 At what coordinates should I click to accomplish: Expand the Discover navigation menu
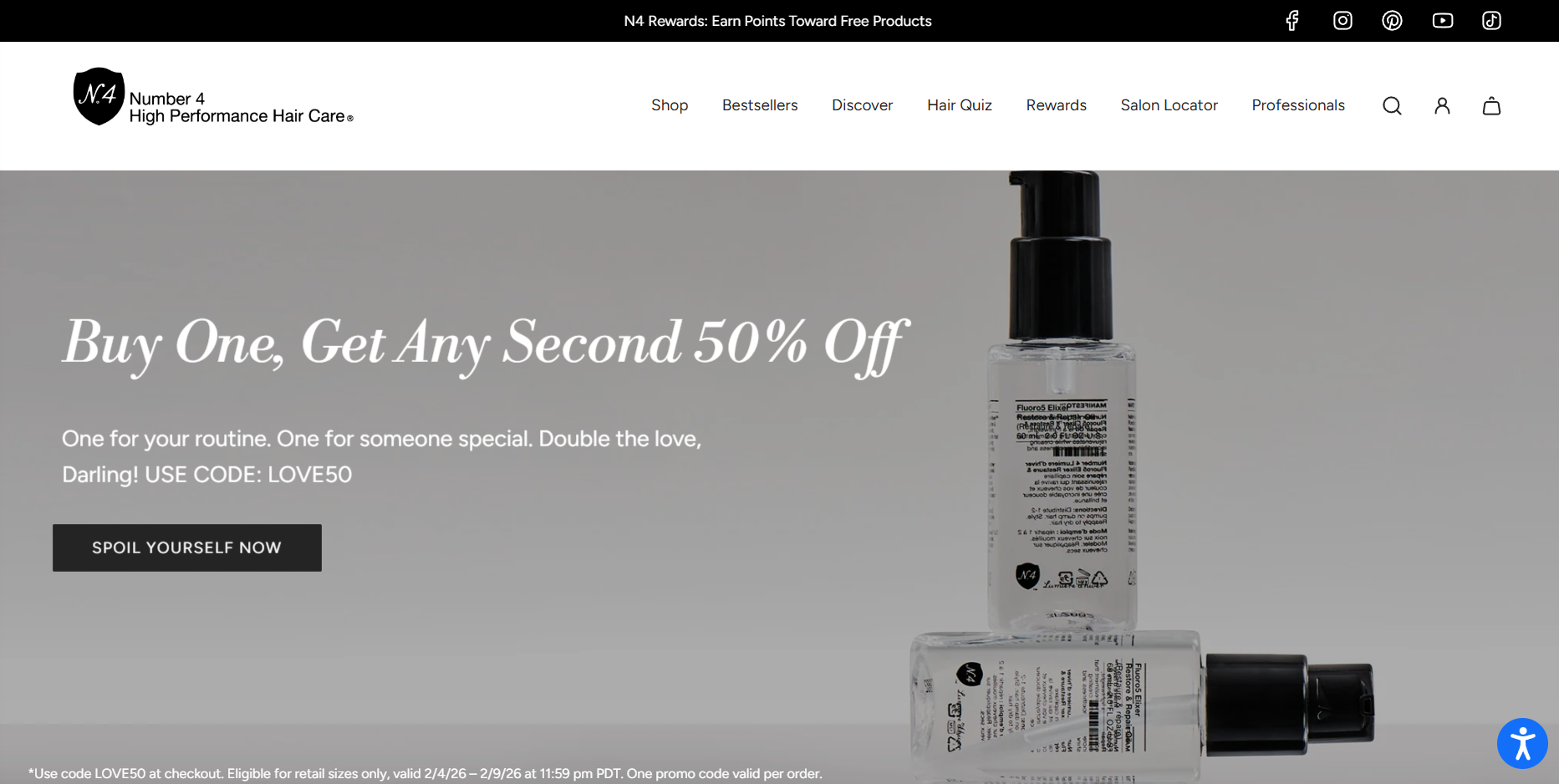coord(862,105)
